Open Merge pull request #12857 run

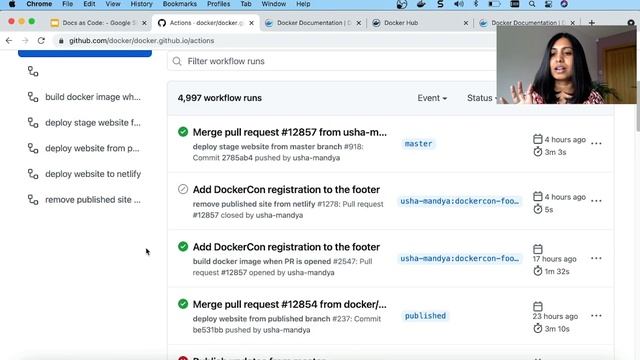coord(289,132)
